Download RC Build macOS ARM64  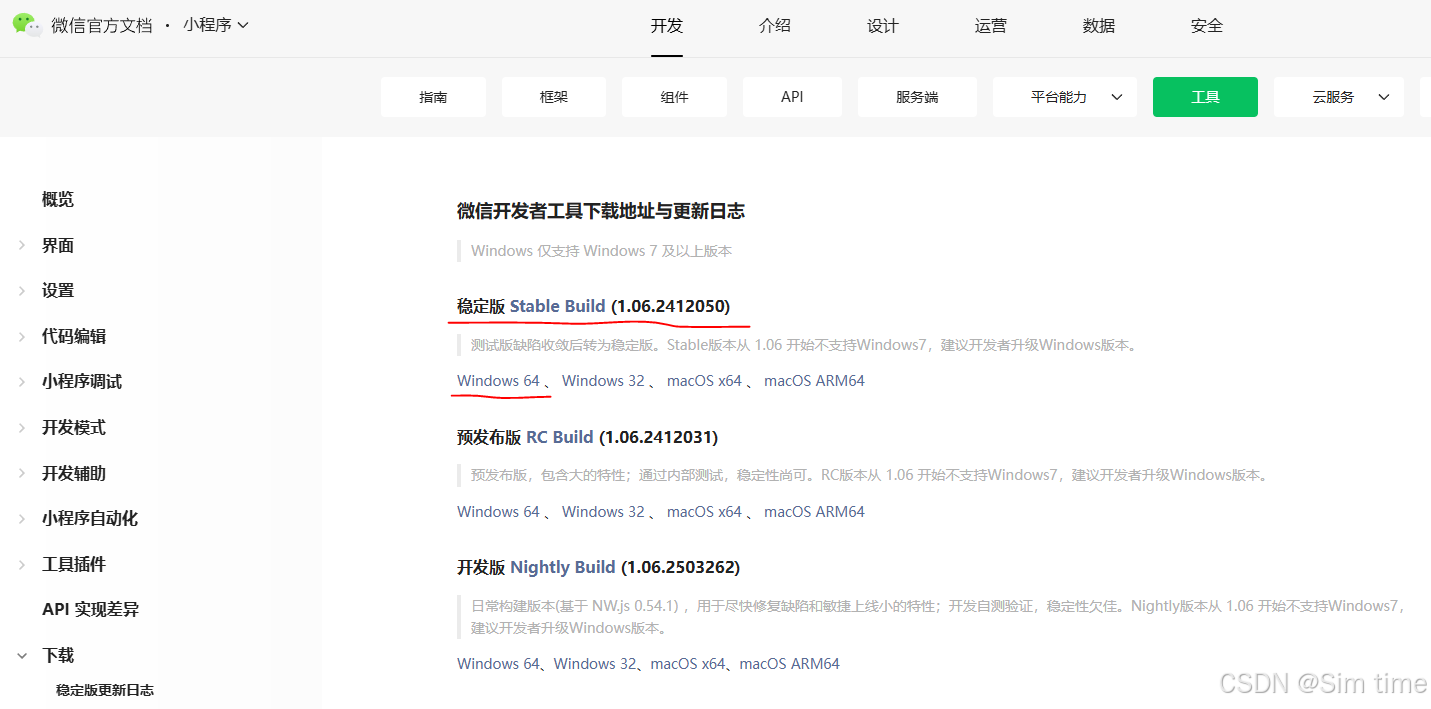click(x=814, y=512)
